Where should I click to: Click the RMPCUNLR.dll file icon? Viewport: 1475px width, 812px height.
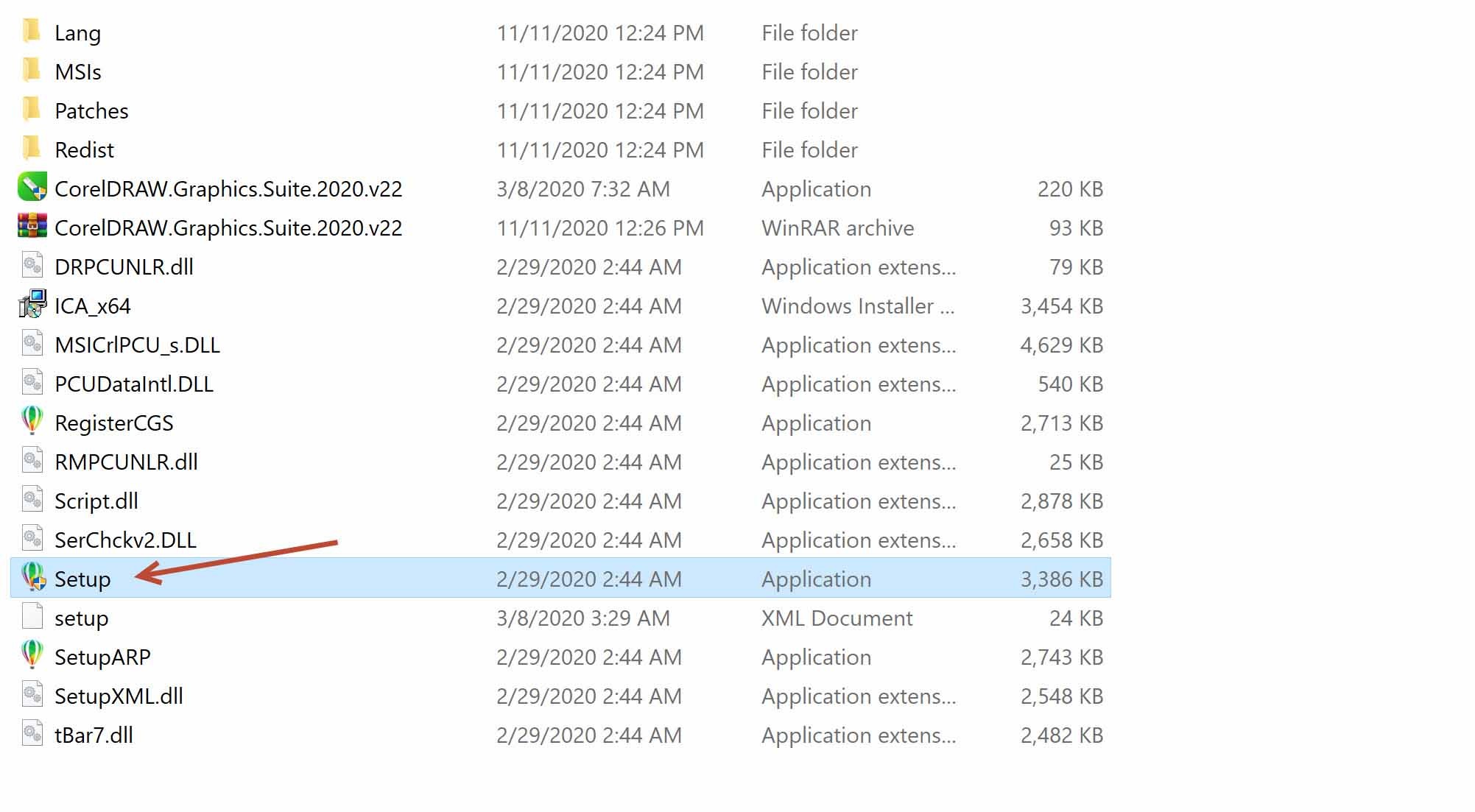(x=32, y=461)
